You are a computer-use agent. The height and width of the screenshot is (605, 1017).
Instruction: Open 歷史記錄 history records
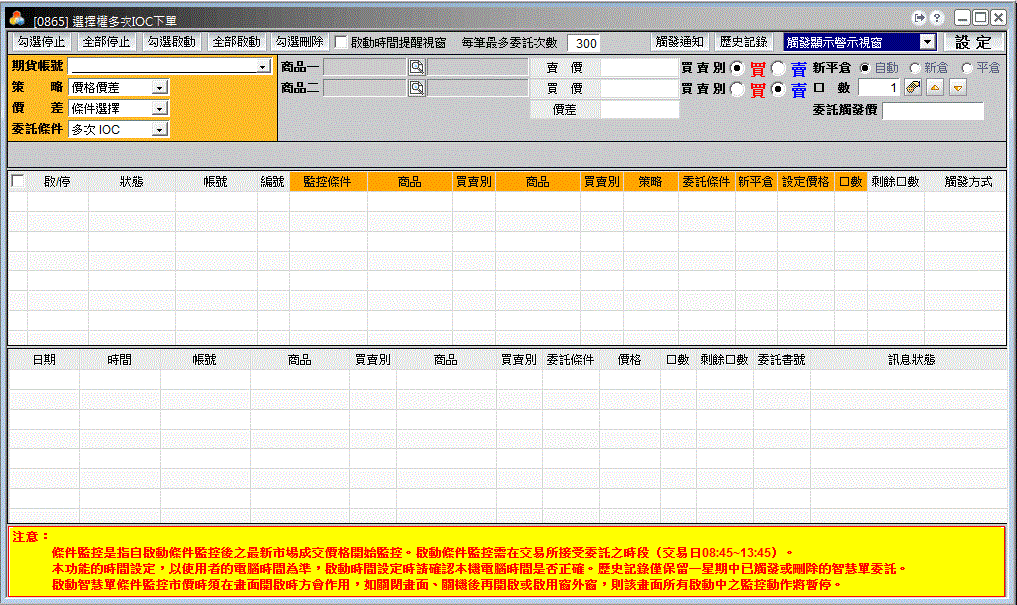pyautogui.click(x=743, y=42)
